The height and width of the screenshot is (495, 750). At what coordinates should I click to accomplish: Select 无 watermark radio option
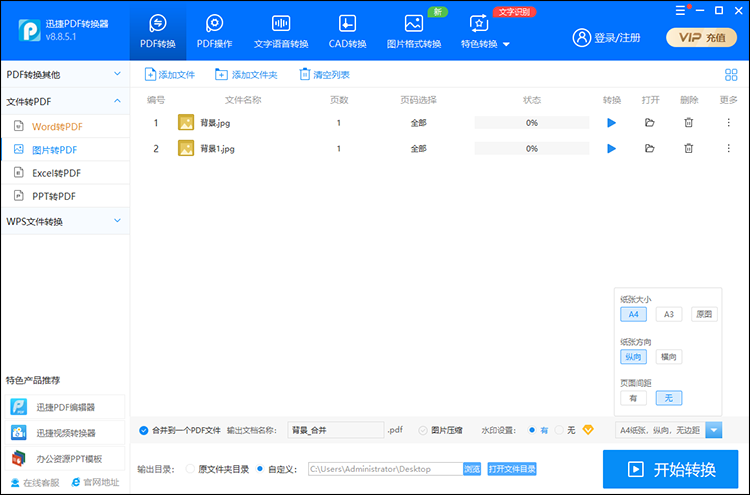pyautogui.click(x=558, y=430)
